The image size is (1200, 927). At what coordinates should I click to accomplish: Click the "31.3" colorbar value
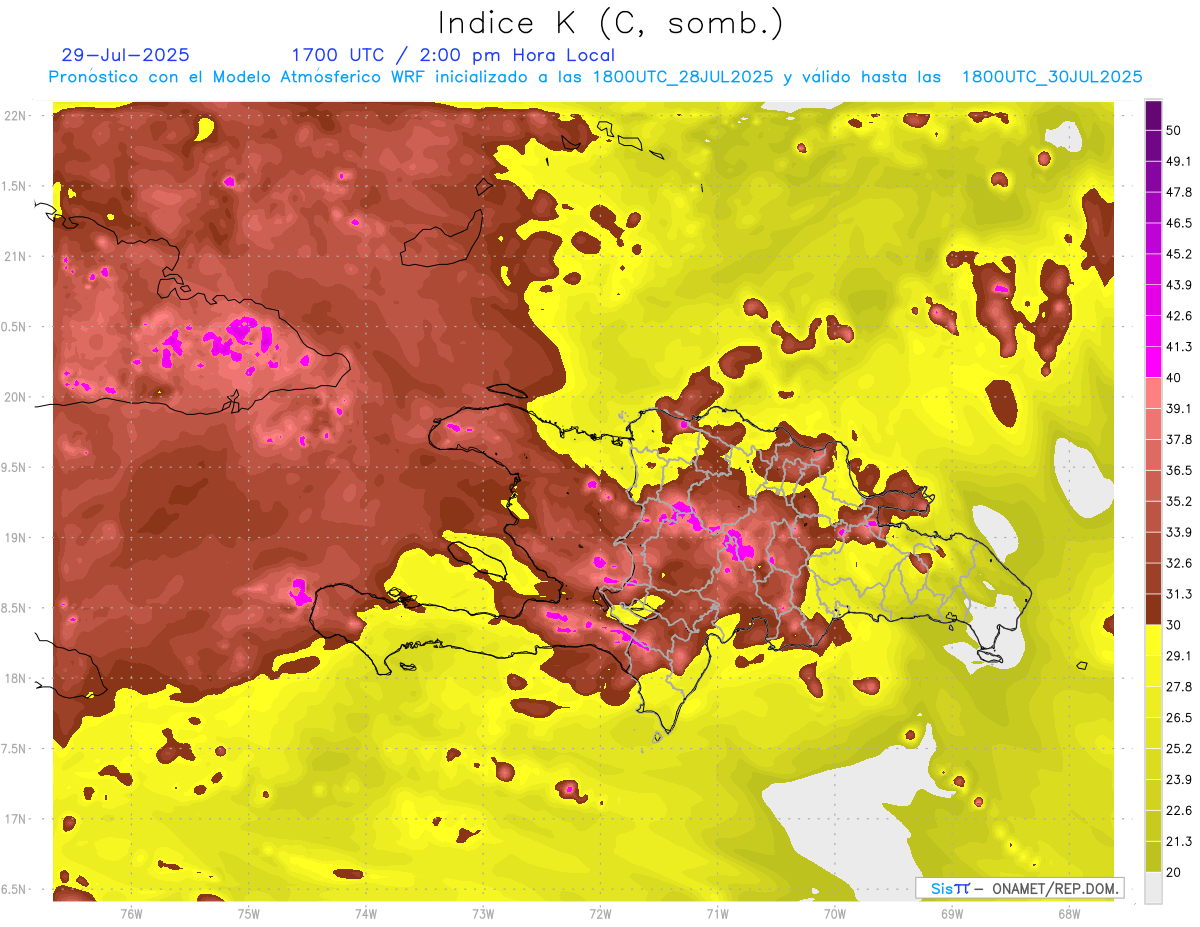(x=1178, y=594)
